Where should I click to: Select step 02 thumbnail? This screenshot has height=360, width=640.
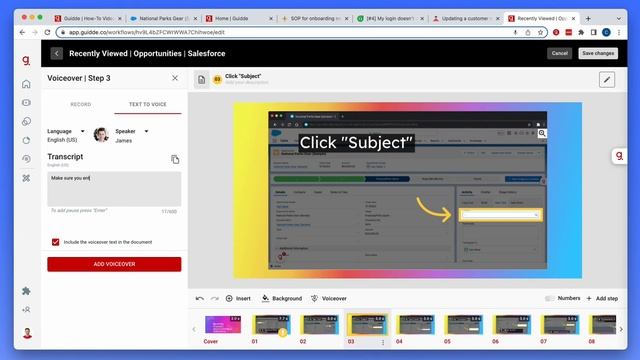319,324
